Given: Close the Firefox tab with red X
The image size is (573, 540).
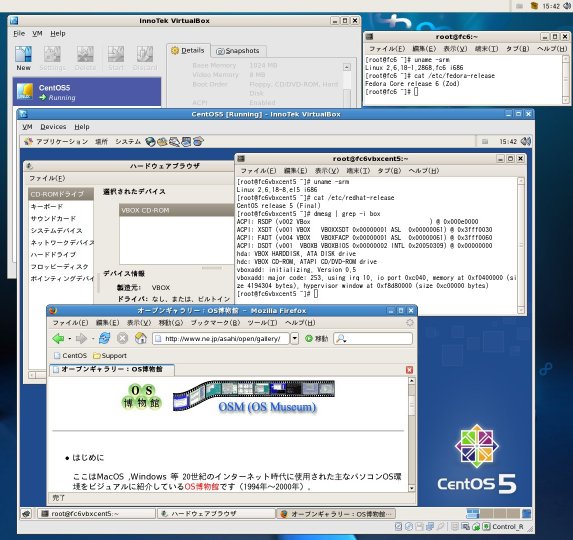Looking at the screenshot, I should [409, 370].
